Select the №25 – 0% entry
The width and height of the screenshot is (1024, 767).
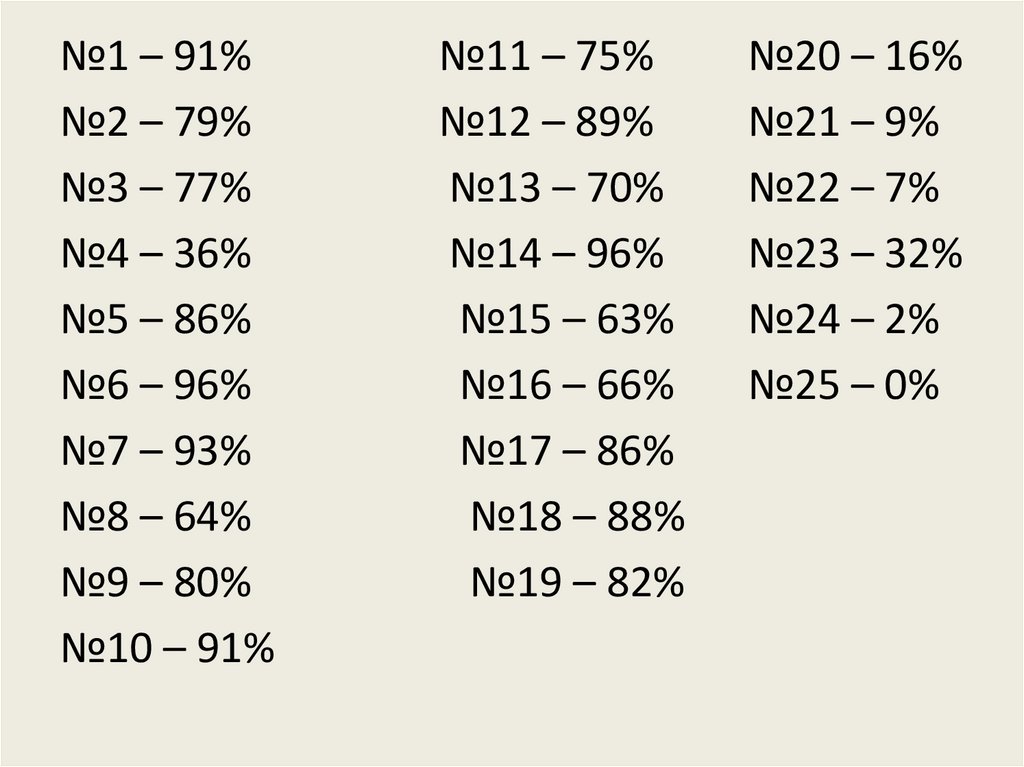(845, 386)
